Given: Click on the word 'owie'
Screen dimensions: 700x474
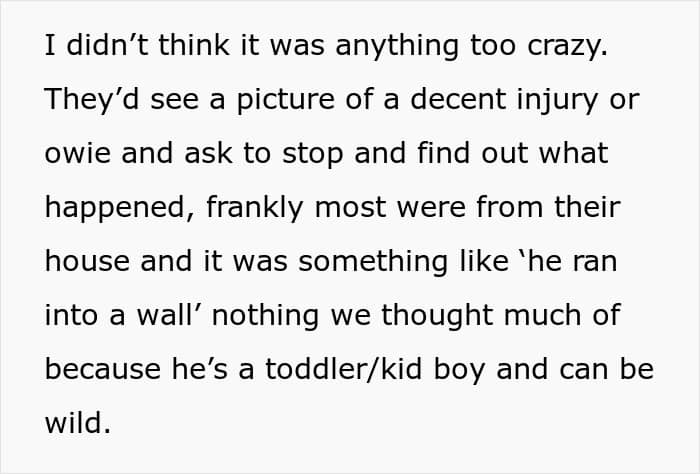Looking at the screenshot, I should (77, 153).
